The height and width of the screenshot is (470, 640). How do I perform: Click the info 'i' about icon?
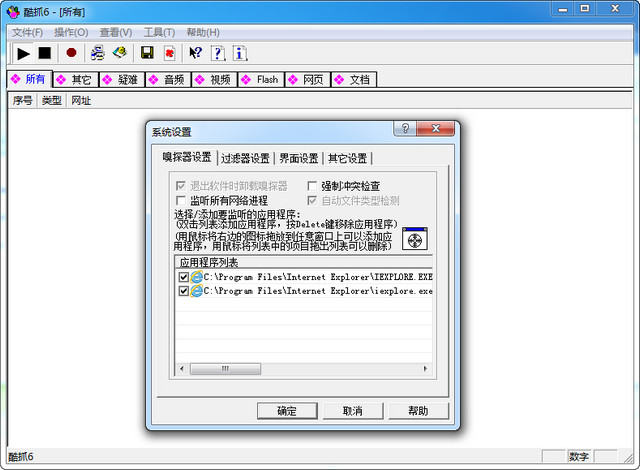pyautogui.click(x=240, y=53)
